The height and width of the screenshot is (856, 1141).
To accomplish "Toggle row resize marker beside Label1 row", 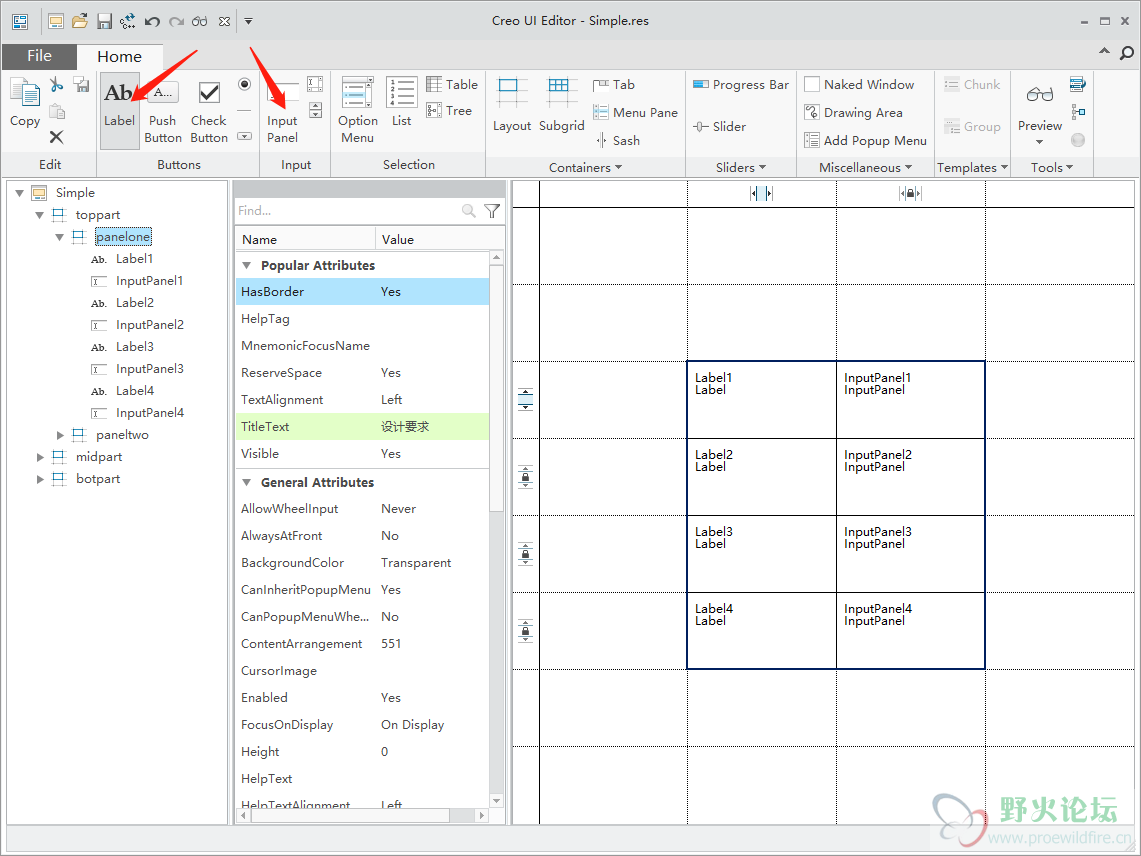I will tap(525, 399).
